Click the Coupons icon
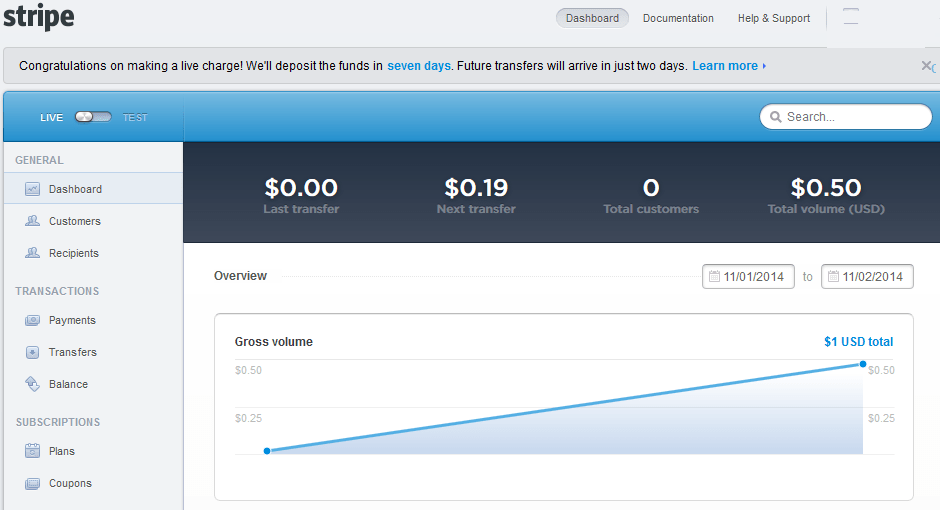 pyautogui.click(x=32, y=483)
